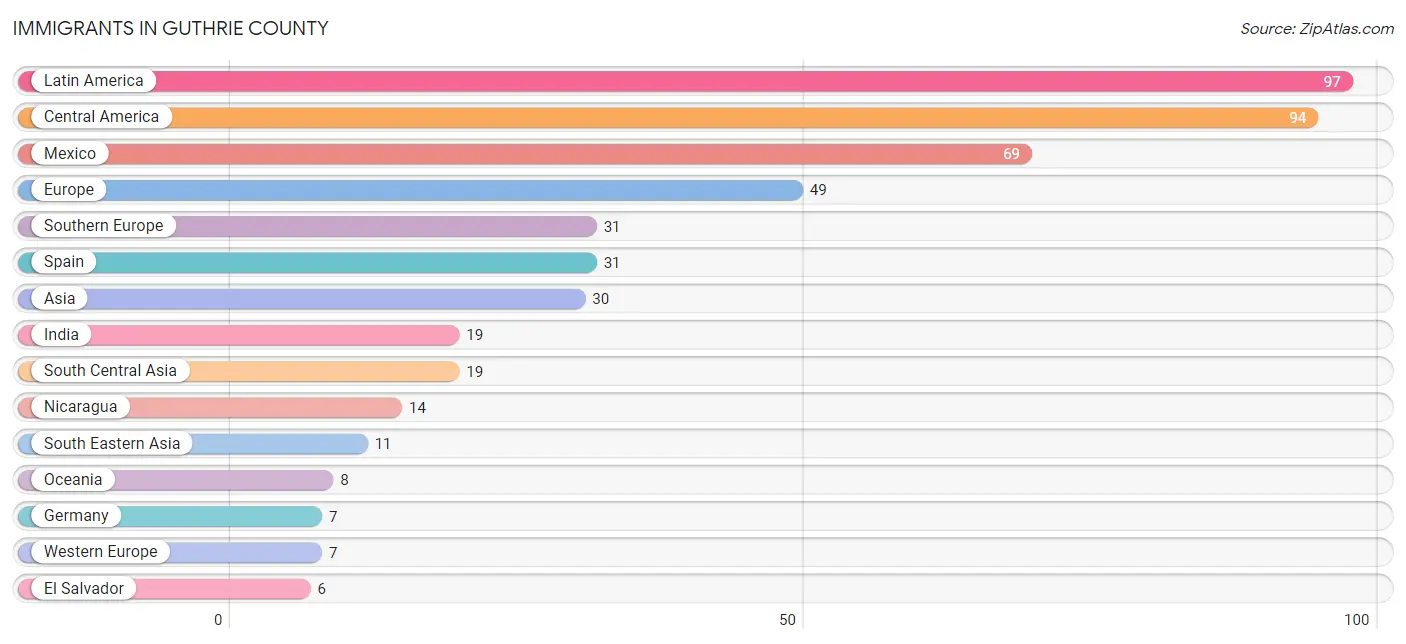Click the Germany label pill
Viewport: 1406px width, 644px height.
(x=76, y=516)
